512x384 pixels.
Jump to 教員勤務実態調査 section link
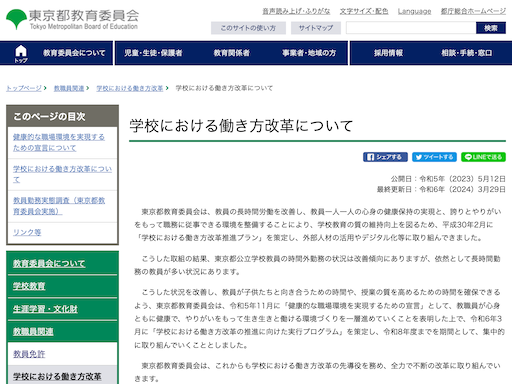point(59,206)
